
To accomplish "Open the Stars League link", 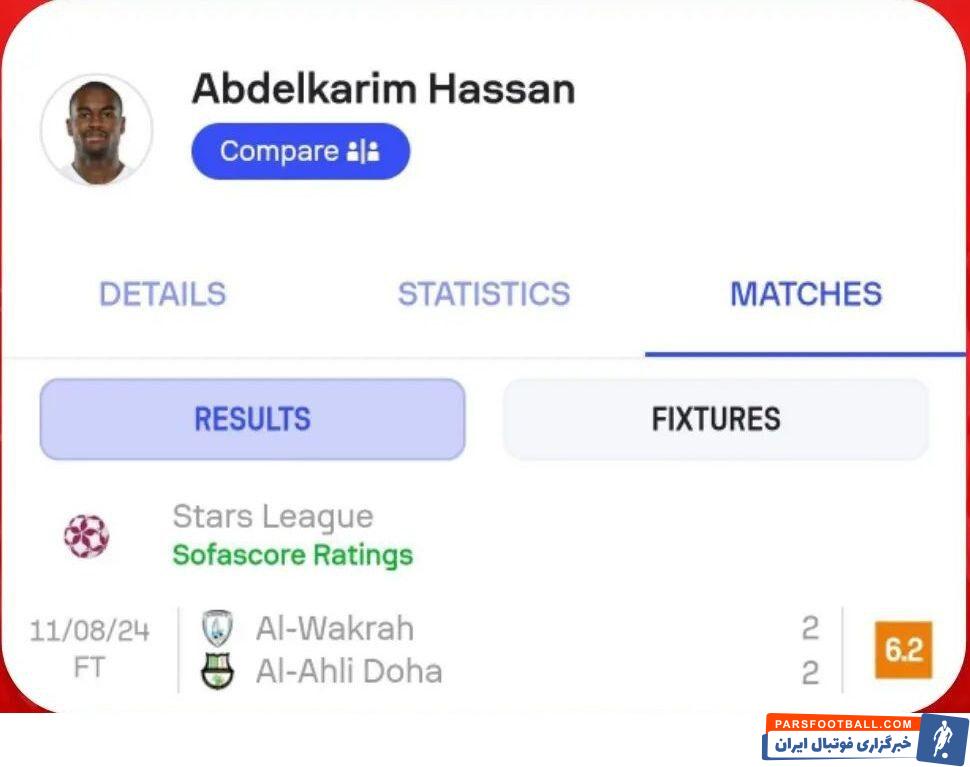I will tap(272, 517).
